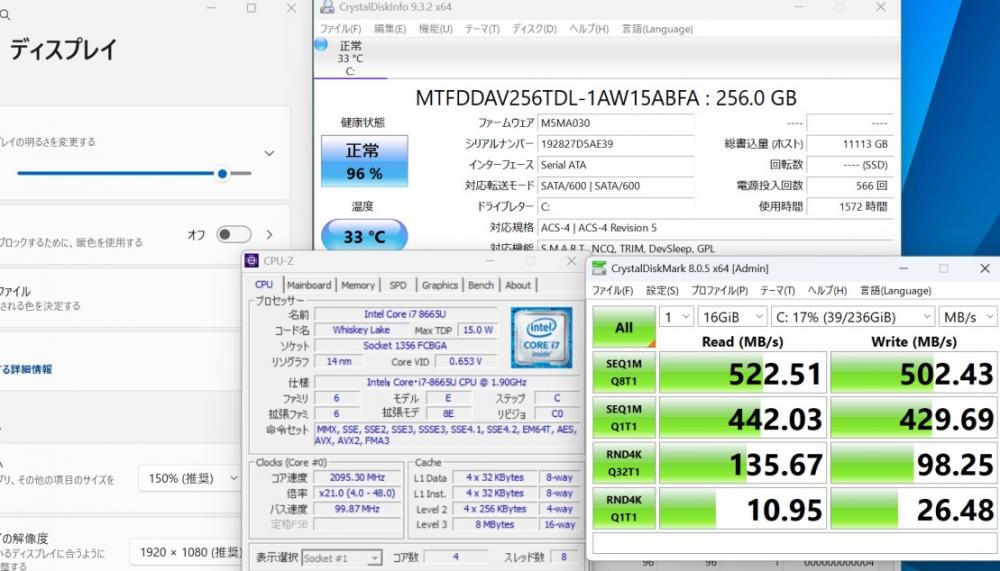The width and height of the screenshot is (1000, 571).
Task: Run the SEQ1M Q1T1 test button
Action: pyautogui.click(x=624, y=417)
